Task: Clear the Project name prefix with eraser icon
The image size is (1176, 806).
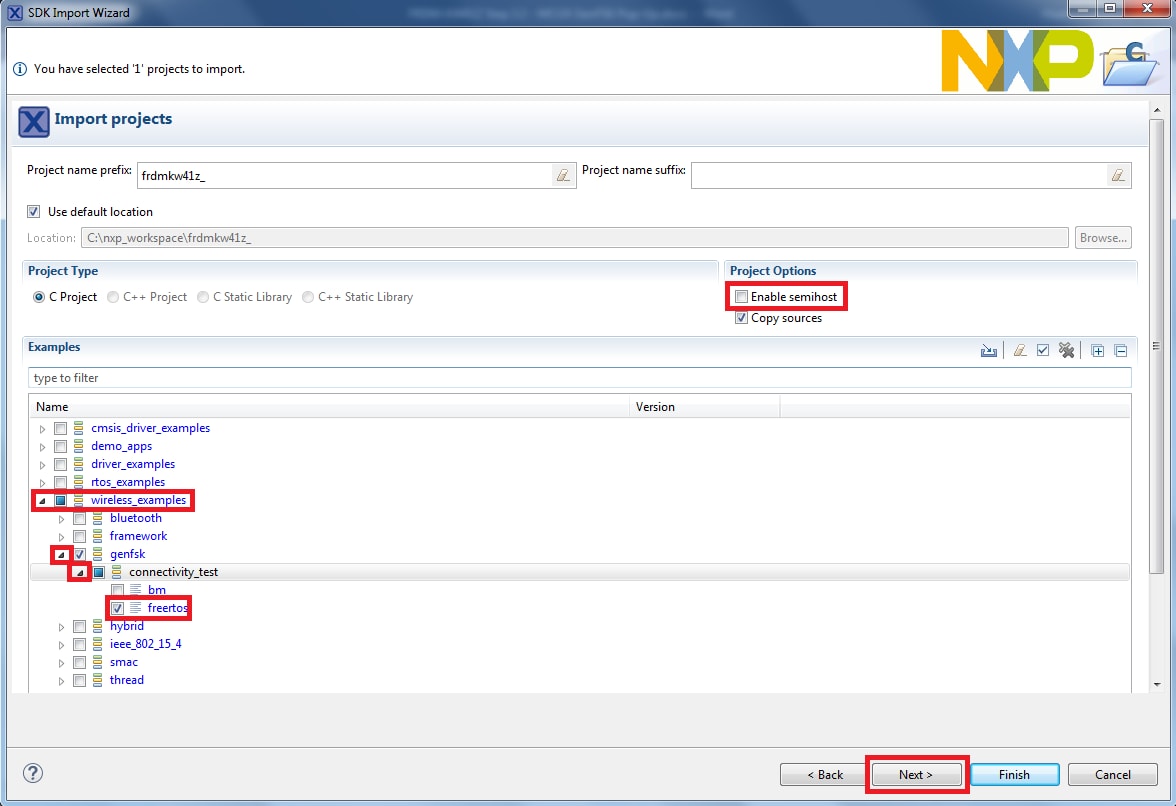Action: click(563, 176)
